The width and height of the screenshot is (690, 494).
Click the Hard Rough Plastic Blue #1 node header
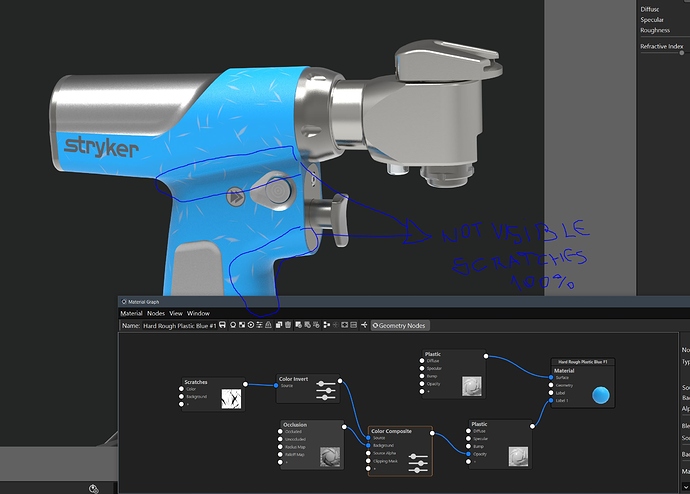click(583, 362)
